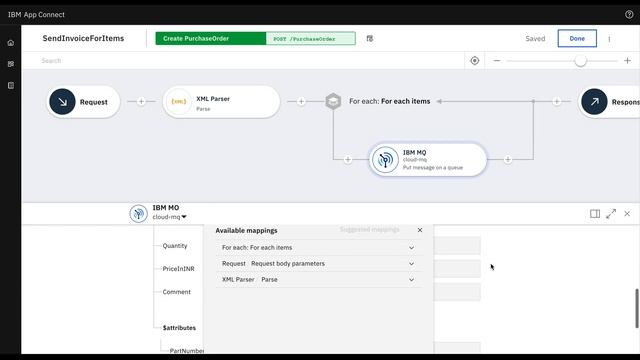Click the Quantity input field

[x=457, y=246]
